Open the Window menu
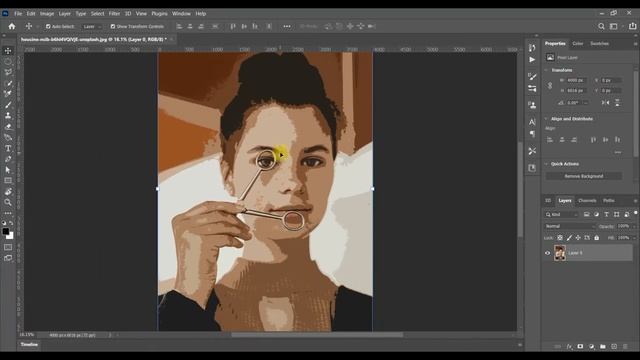The height and width of the screenshot is (360, 640). pyautogui.click(x=181, y=13)
